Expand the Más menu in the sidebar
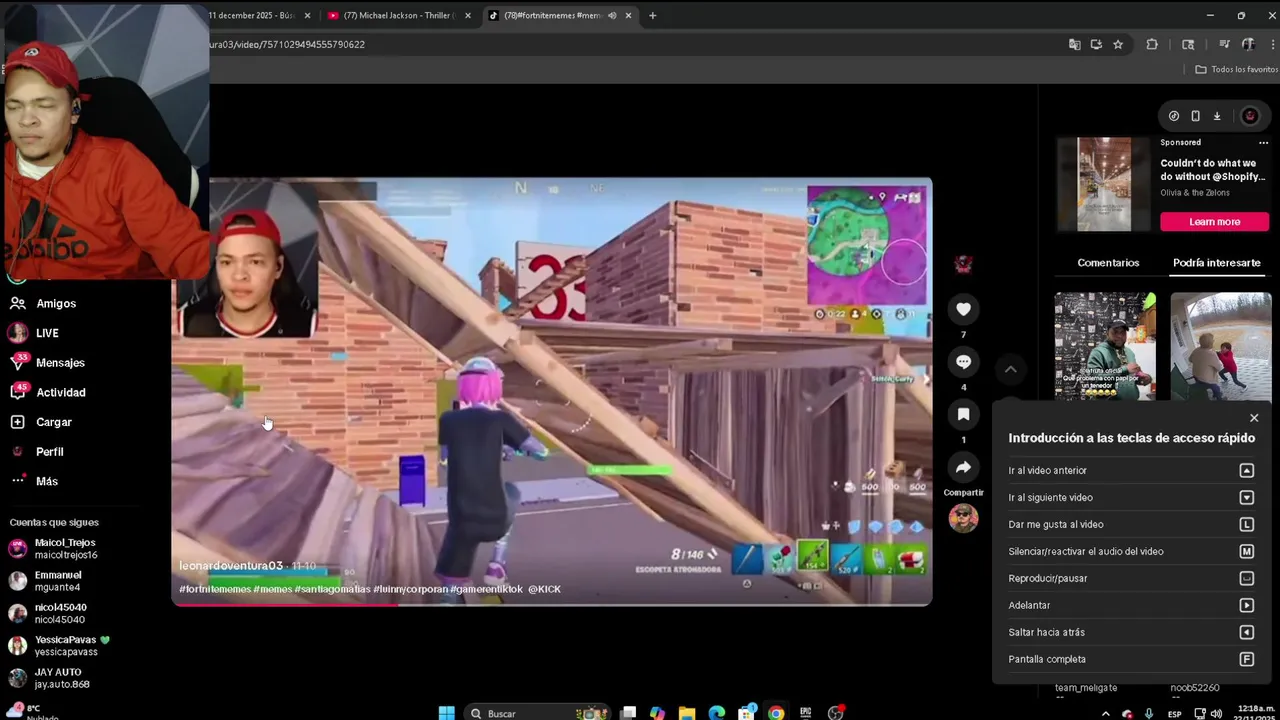Image resolution: width=1280 pixels, height=720 pixels. [34, 481]
